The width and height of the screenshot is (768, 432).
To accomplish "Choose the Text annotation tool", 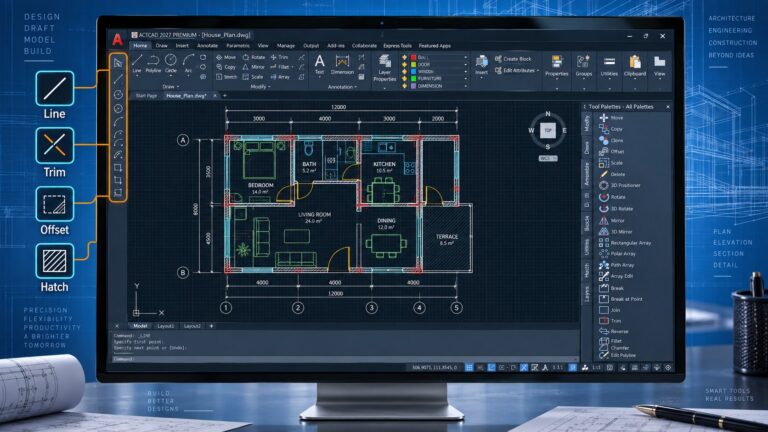I will (319, 65).
